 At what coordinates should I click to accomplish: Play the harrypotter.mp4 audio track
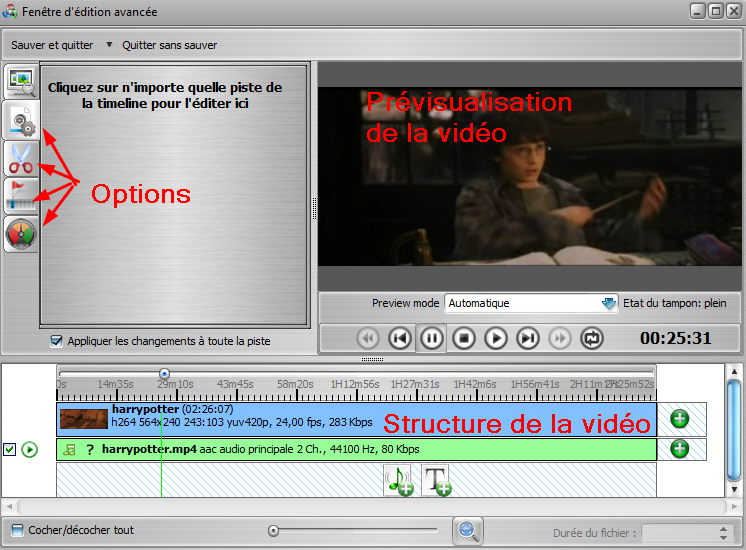point(29,450)
